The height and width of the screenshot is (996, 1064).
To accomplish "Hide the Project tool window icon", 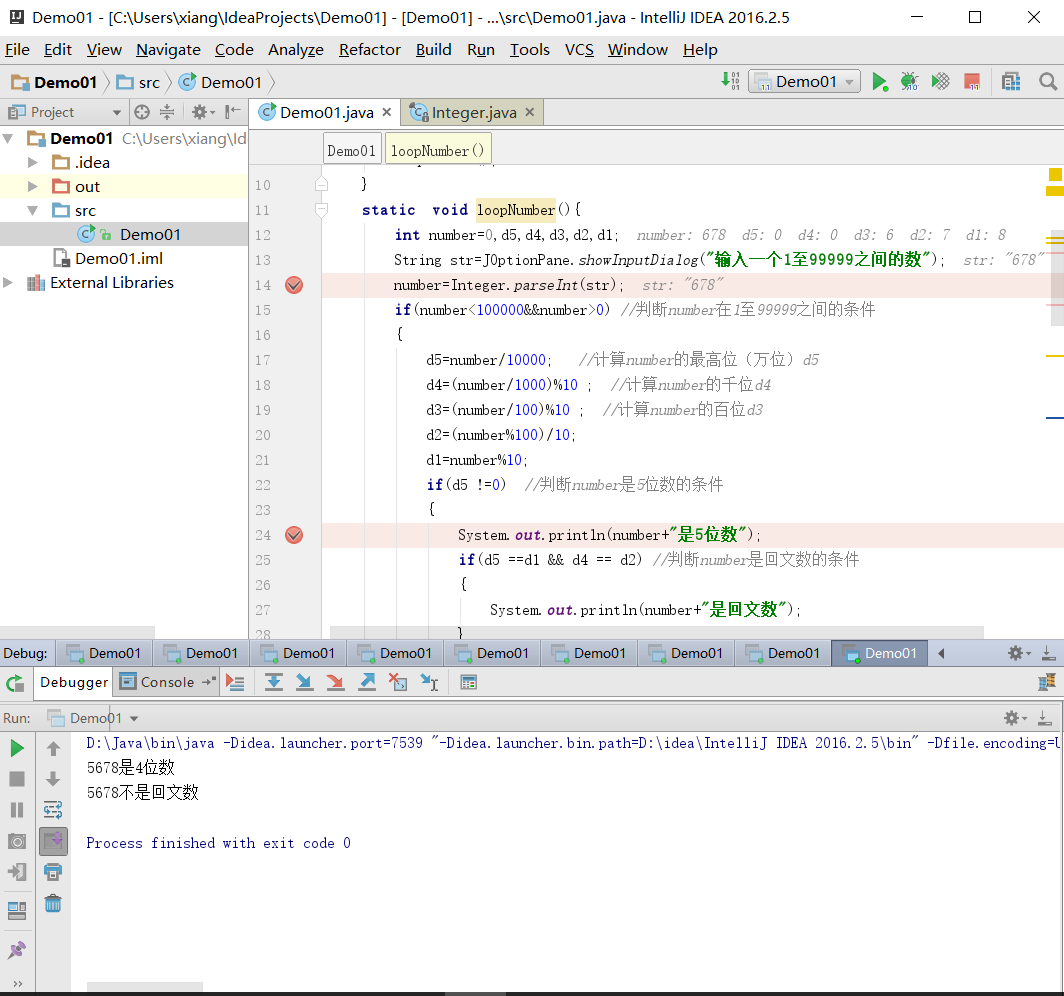I will tap(233, 112).
